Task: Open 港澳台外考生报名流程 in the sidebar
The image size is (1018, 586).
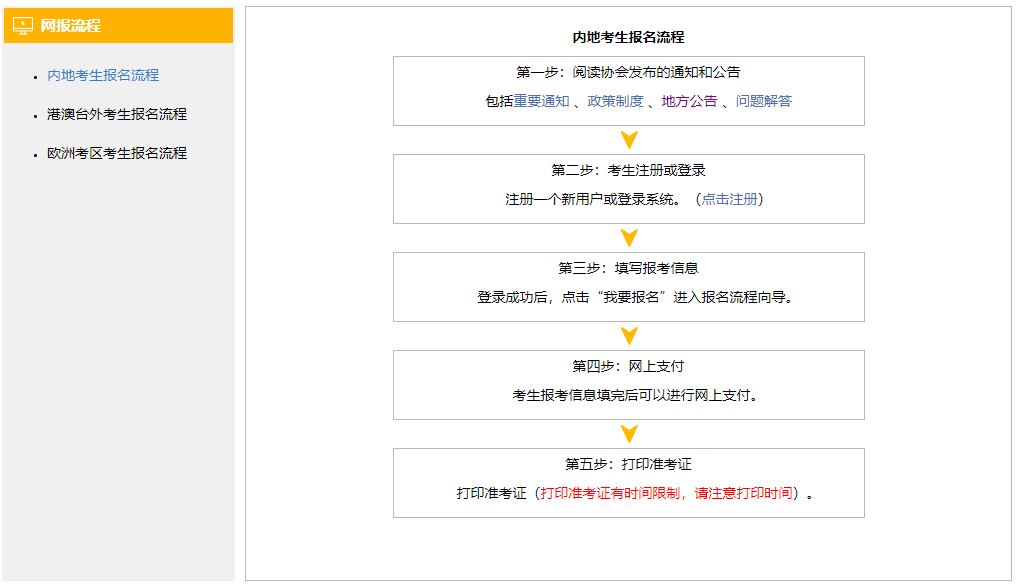Action: click(x=117, y=114)
